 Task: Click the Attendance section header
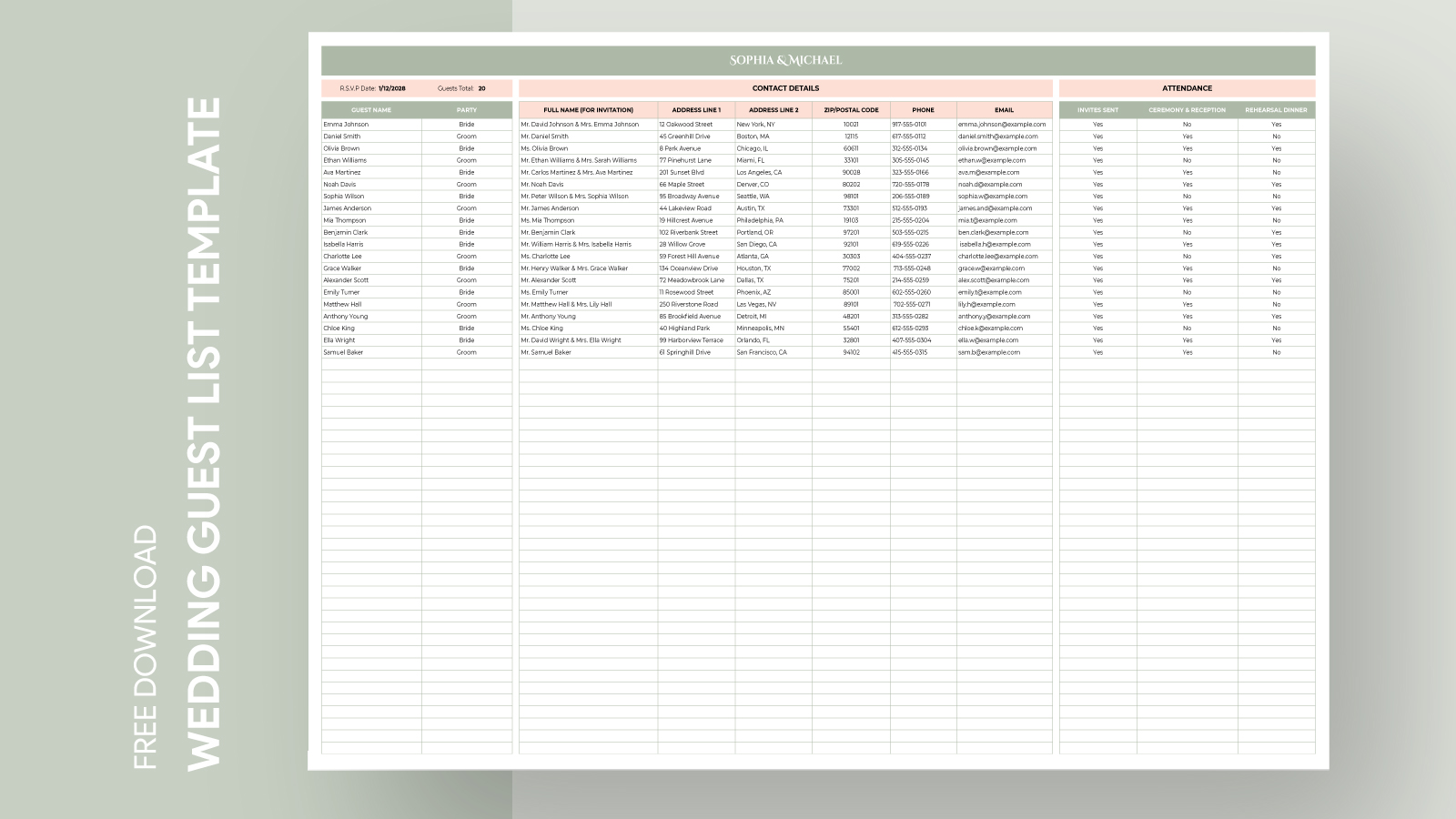(1187, 88)
